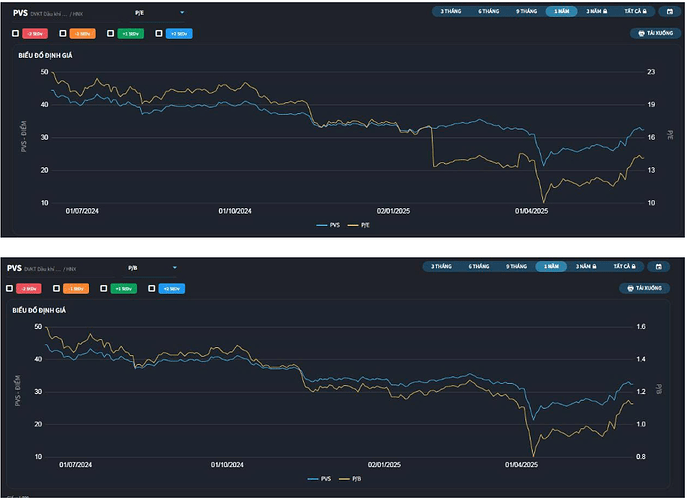Click the 02/01/2025 axis date in P/E chart
The height and width of the screenshot is (500, 687).
click(x=393, y=211)
